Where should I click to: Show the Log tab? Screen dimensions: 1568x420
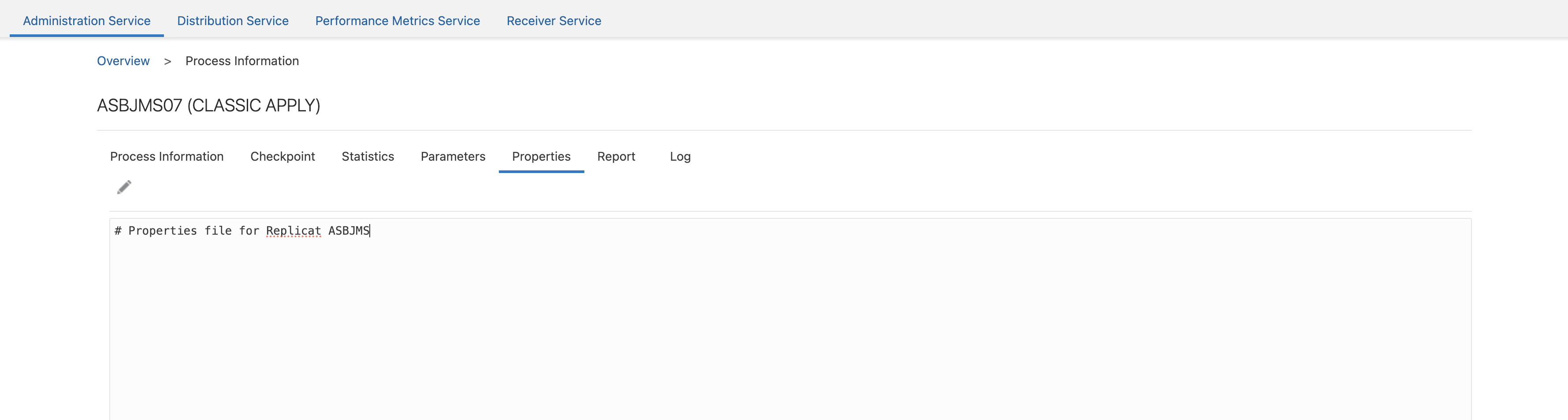[680, 156]
